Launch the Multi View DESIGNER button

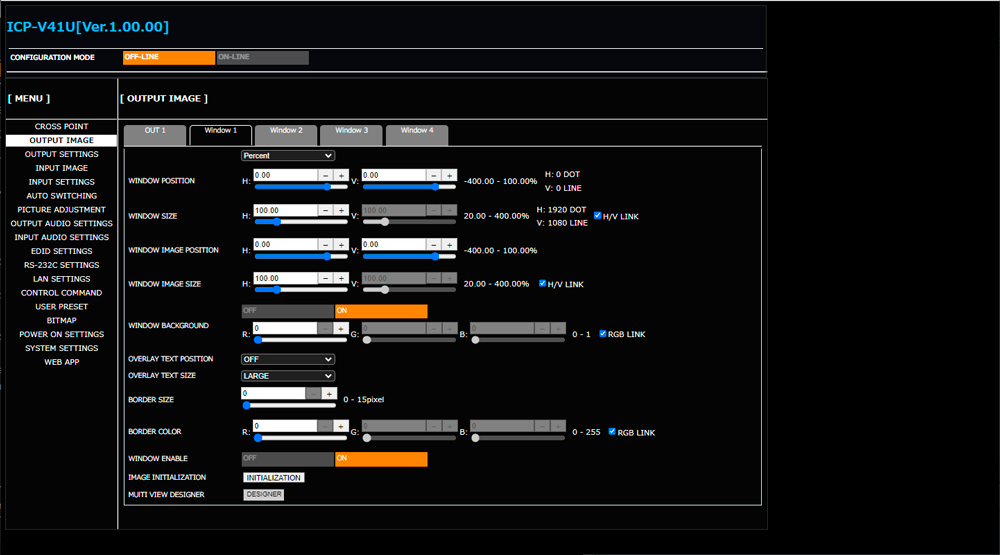pyautogui.click(x=264, y=495)
